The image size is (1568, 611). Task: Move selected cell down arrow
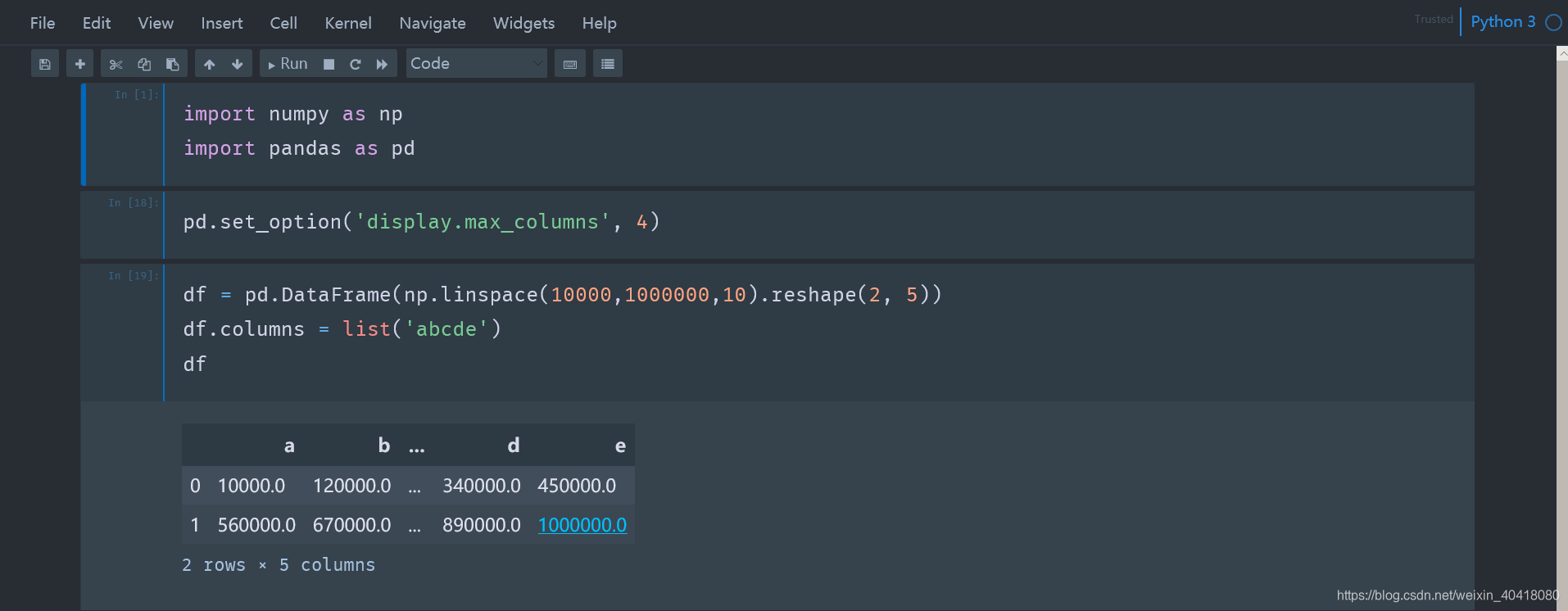point(238,64)
